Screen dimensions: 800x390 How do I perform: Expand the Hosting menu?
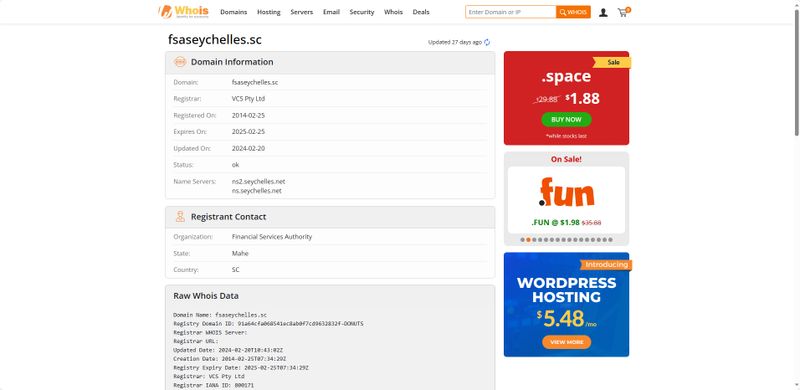(269, 12)
